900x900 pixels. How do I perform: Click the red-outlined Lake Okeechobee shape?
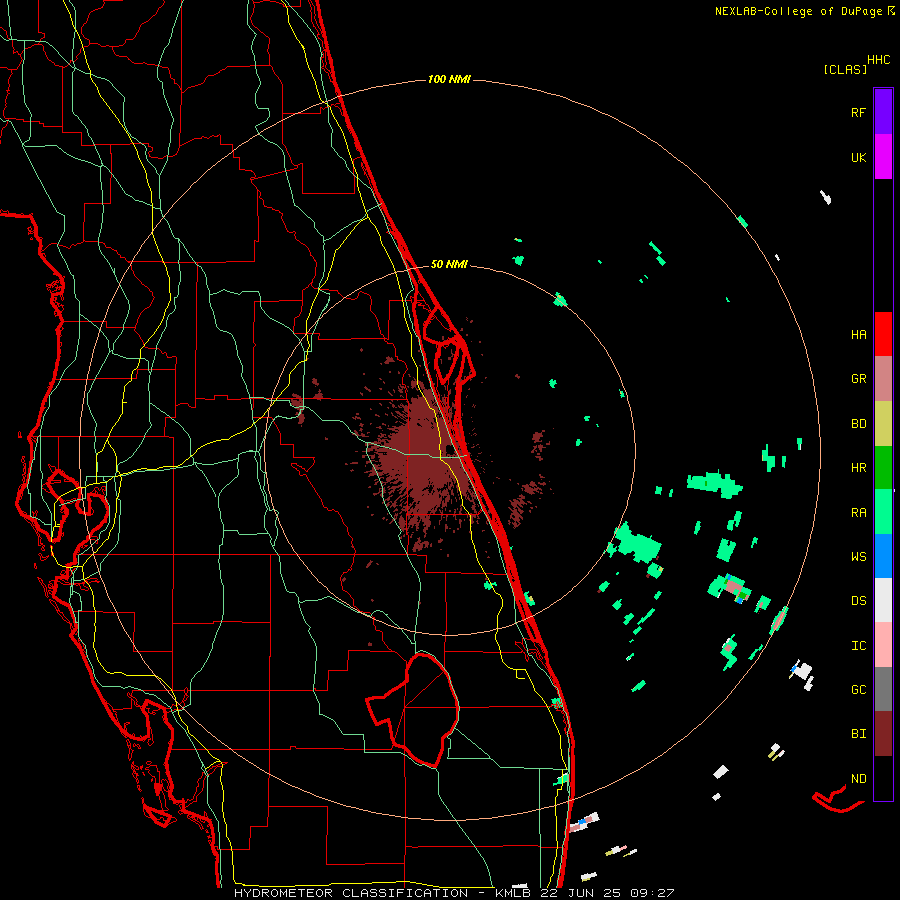coord(413,710)
